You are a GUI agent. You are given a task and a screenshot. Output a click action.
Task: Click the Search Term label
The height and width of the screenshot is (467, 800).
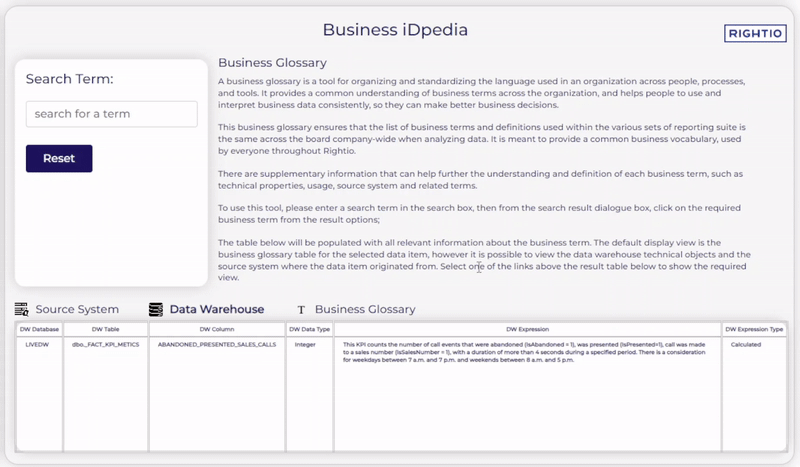(x=69, y=79)
